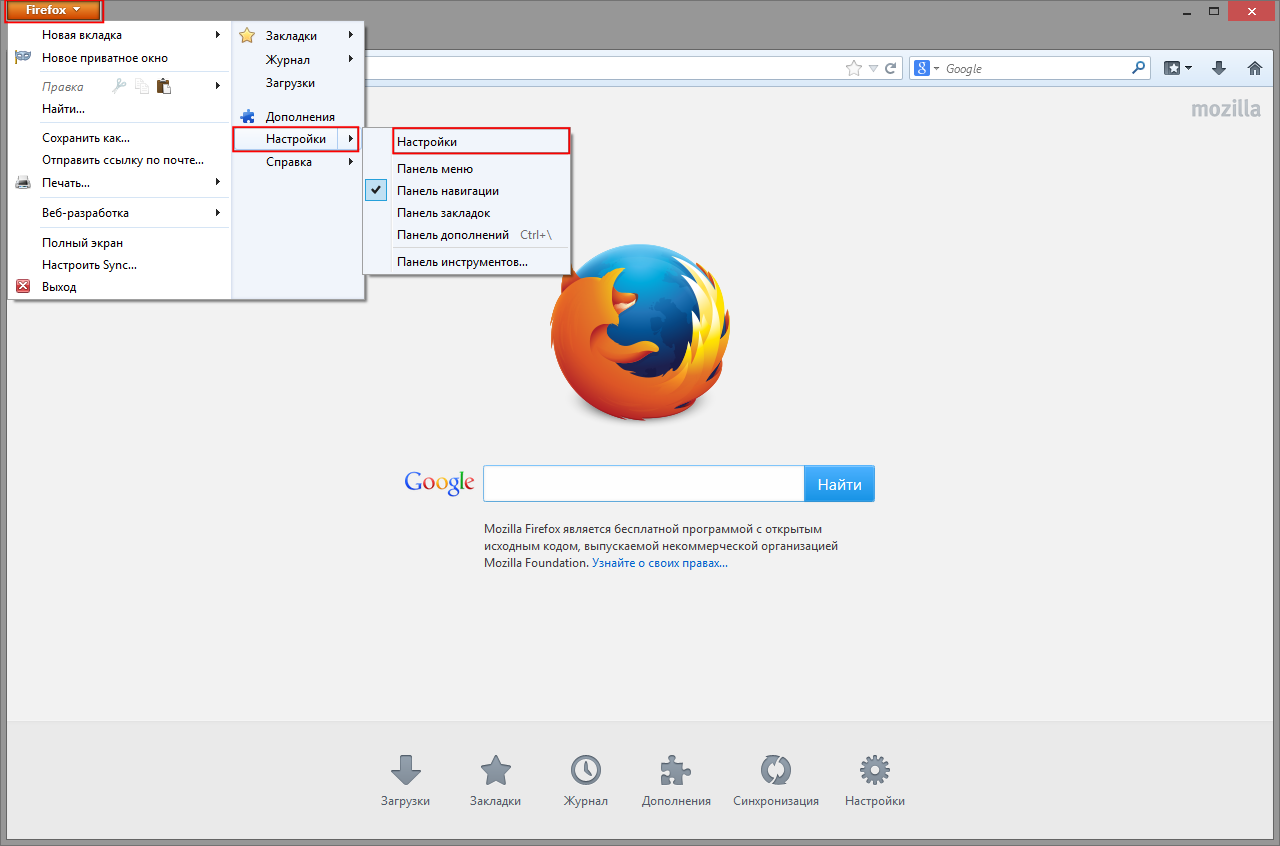Click the copy icon in Правка row
Screen dimensions: 1280x846
click(142, 86)
